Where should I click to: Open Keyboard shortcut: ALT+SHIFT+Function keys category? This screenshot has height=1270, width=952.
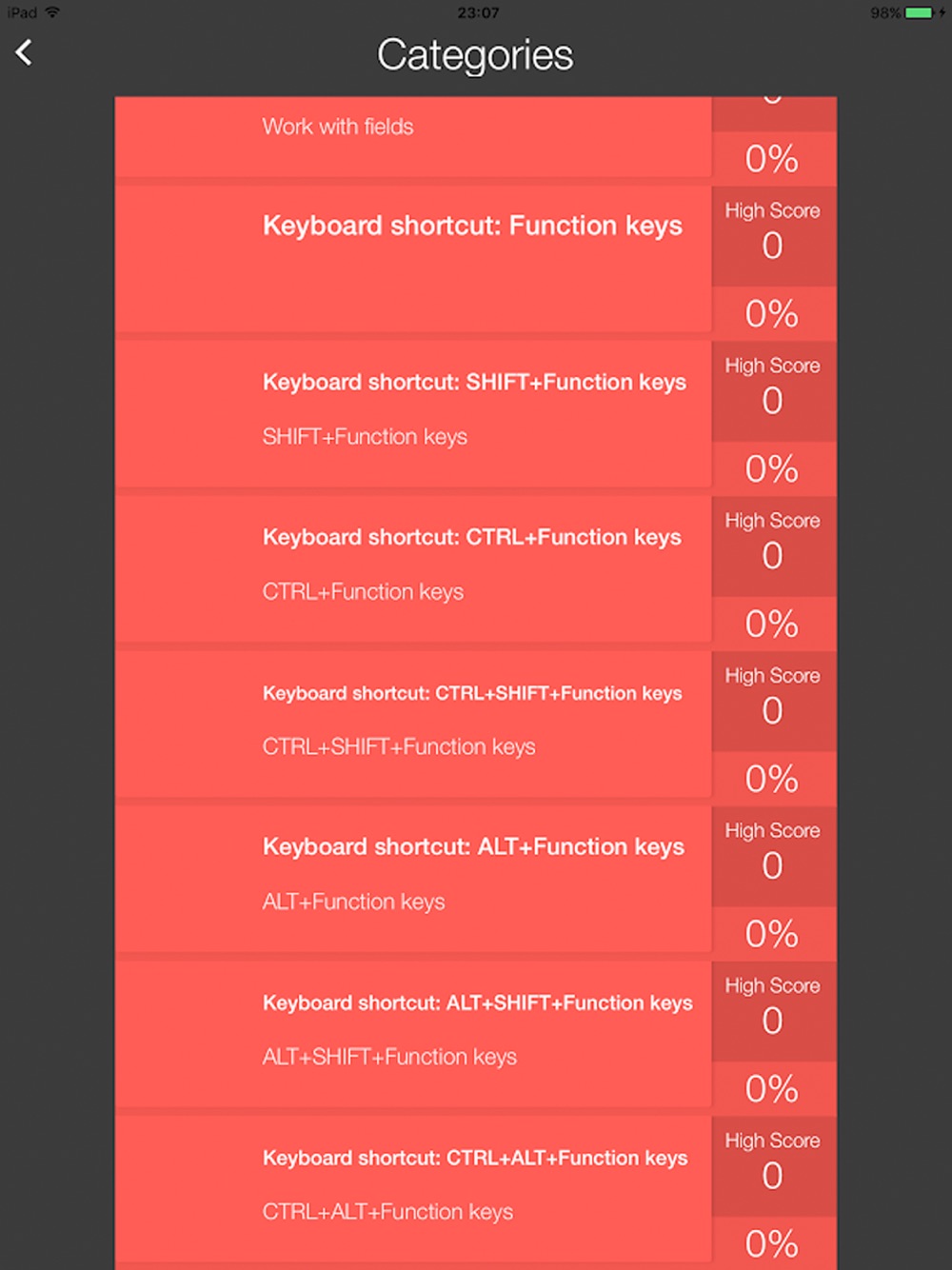(413, 1035)
